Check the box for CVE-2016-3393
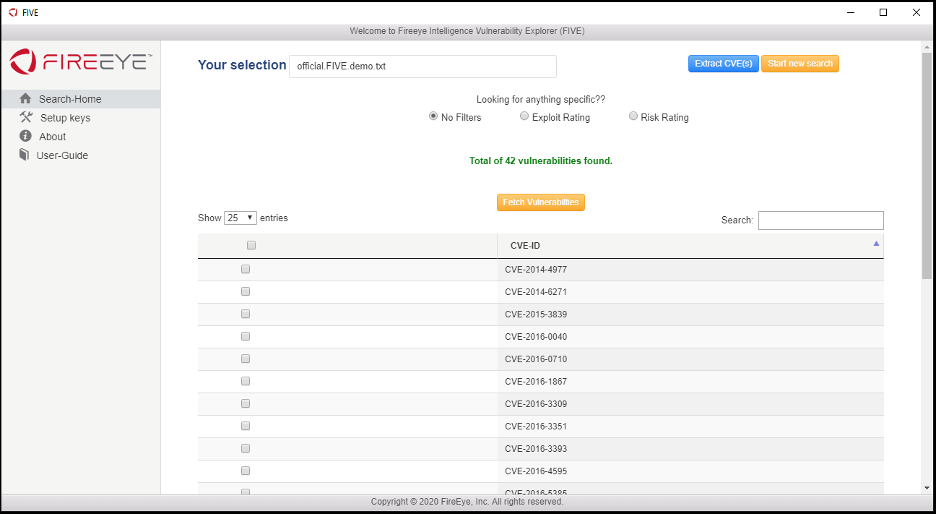 245,448
